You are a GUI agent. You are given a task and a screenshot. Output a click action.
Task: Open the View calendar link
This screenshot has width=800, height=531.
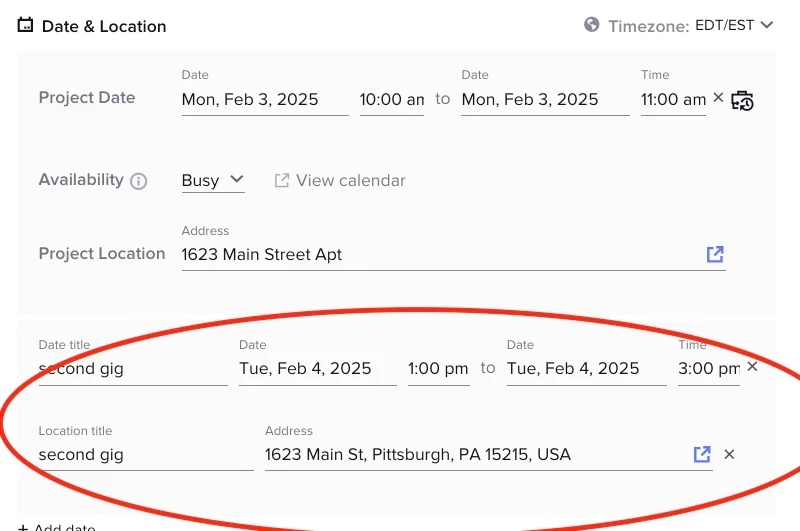click(340, 180)
